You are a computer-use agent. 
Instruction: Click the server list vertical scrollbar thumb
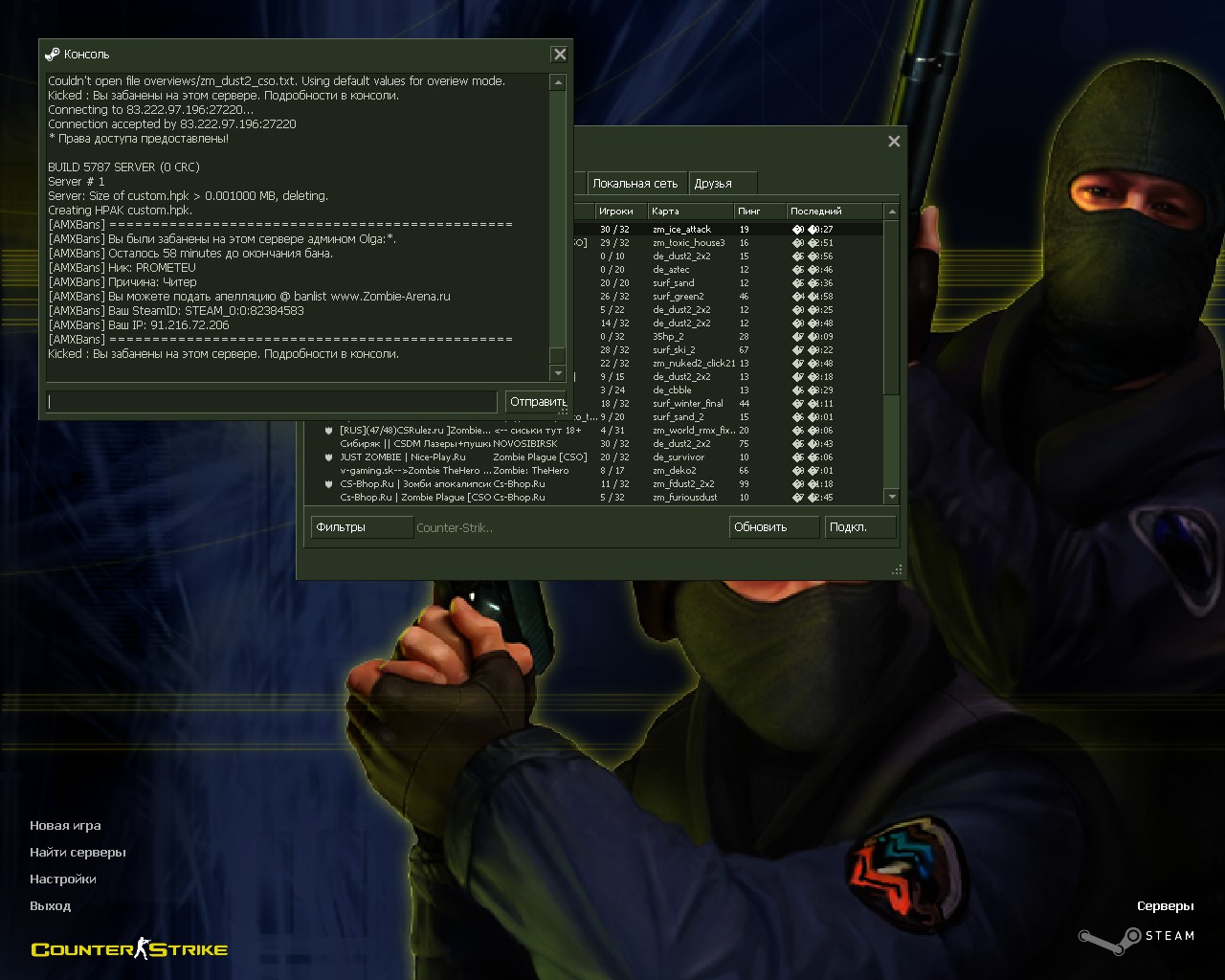point(892,306)
